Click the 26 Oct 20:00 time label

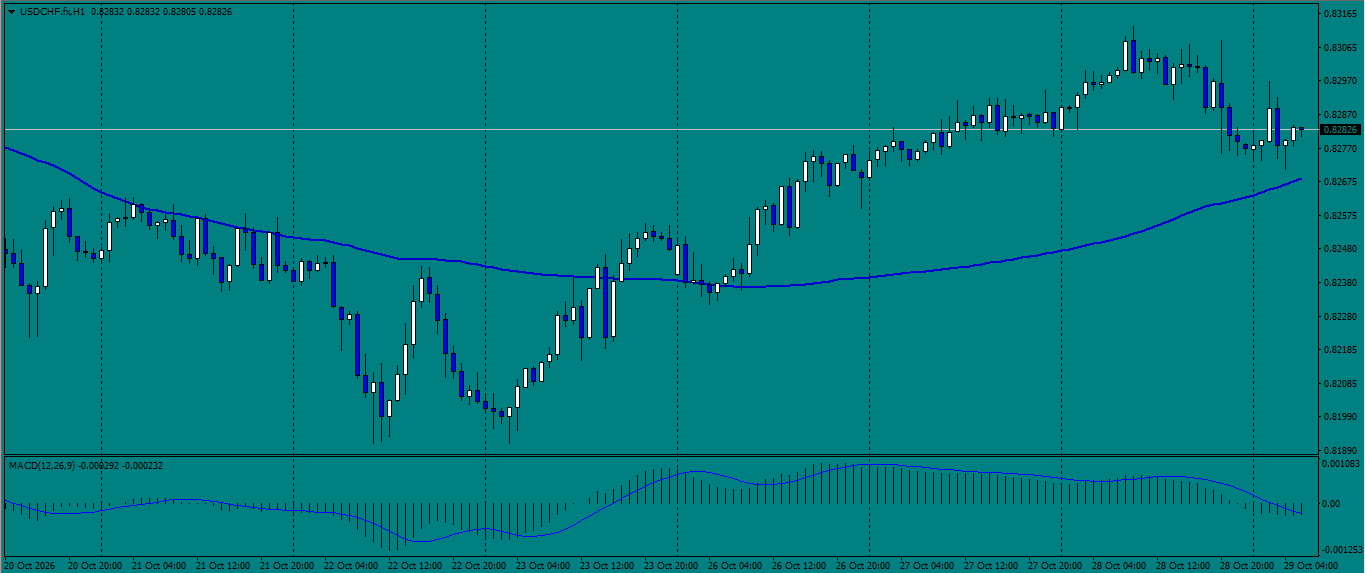[863, 565]
